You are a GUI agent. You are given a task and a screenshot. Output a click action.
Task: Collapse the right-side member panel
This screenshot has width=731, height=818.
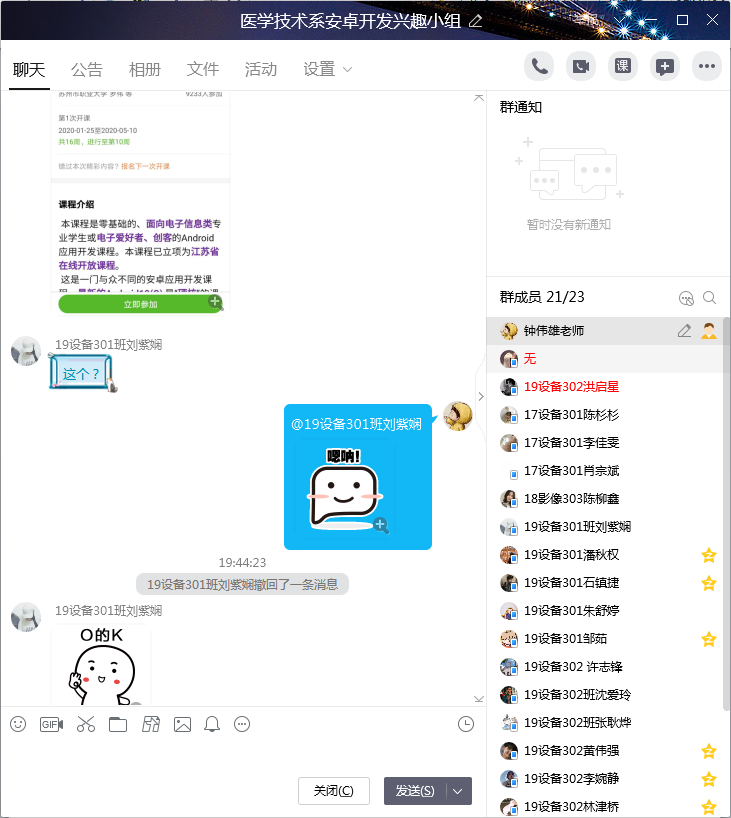[480, 396]
